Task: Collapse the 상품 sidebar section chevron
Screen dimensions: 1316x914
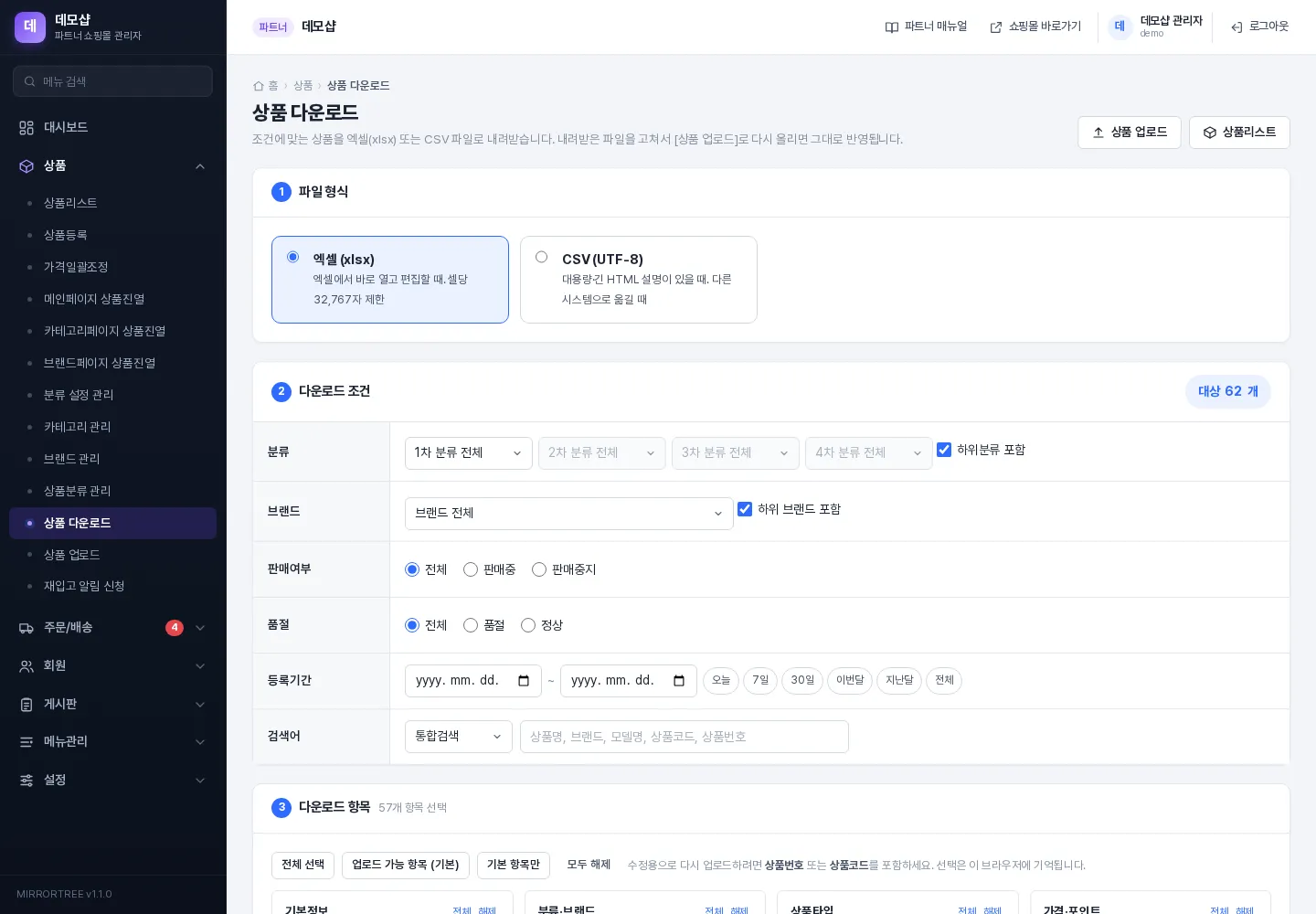Action: tap(200, 166)
